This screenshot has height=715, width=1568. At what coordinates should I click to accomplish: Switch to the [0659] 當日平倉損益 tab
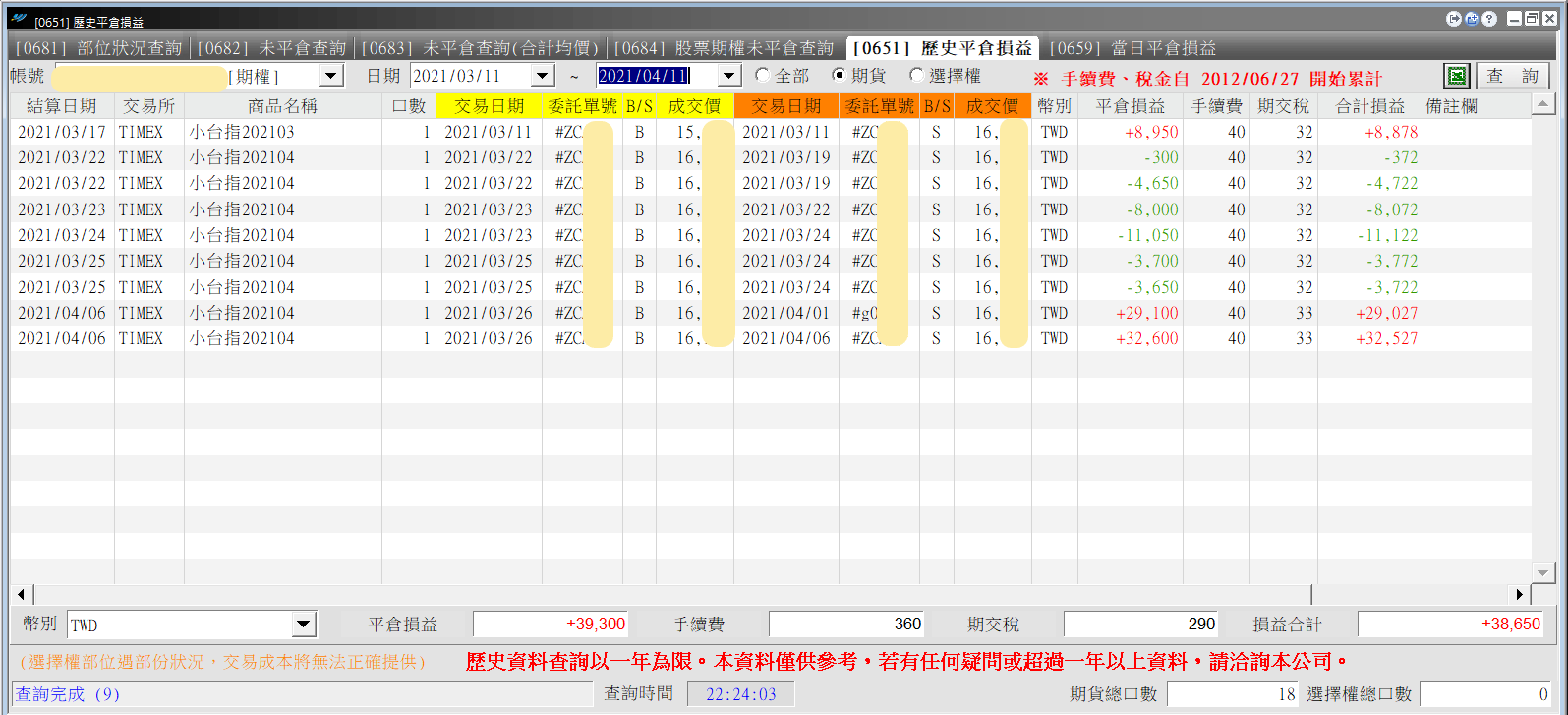point(1132,48)
